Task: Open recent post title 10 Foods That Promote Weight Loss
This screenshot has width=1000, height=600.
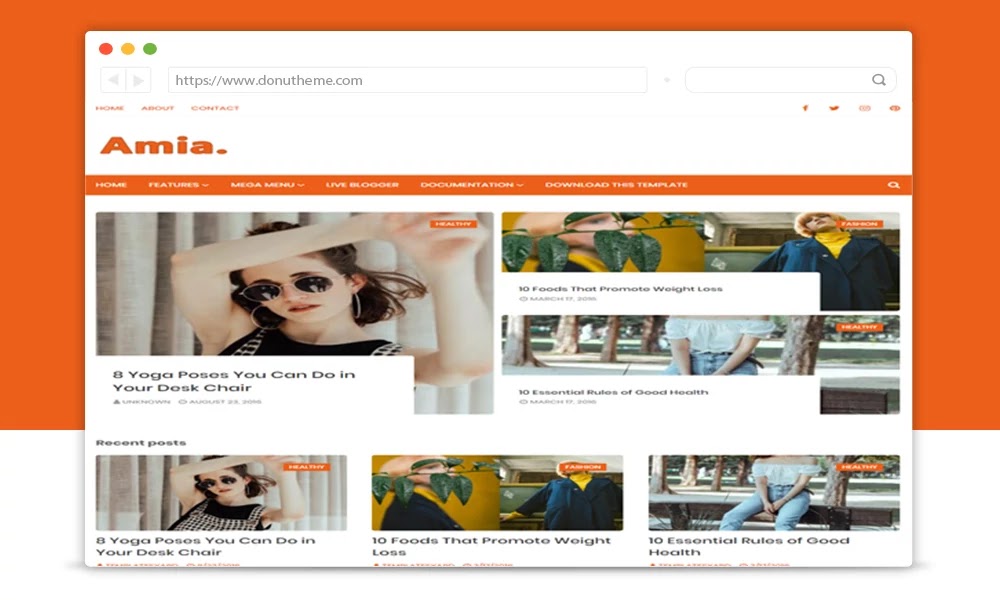Action: 492,546
